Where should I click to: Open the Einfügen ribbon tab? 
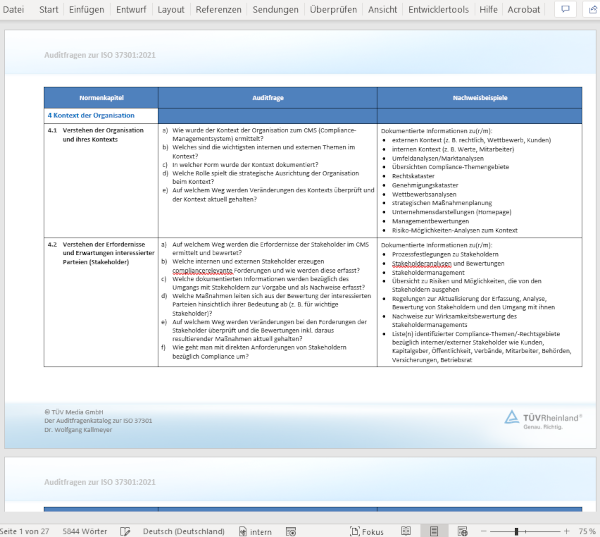click(x=87, y=10)
